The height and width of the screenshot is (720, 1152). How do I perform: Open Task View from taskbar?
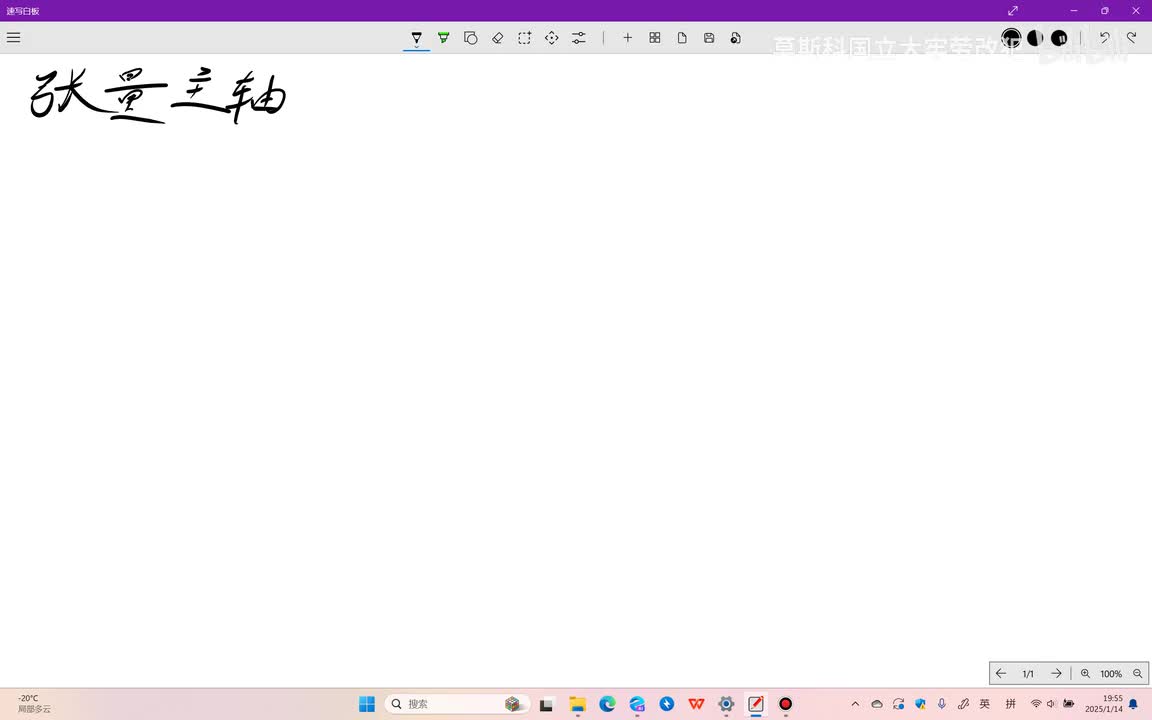tap(546, 705)
